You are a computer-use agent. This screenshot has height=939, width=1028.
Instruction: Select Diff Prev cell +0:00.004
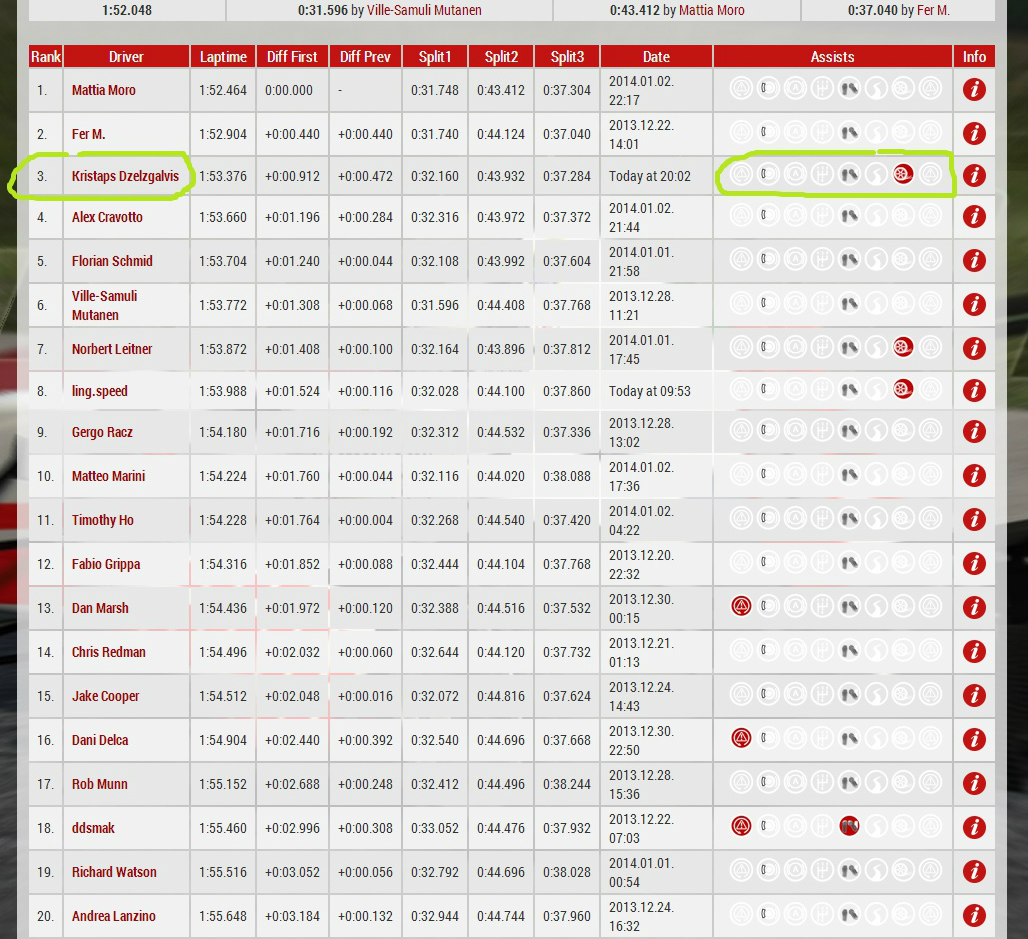tap(365, 520)
